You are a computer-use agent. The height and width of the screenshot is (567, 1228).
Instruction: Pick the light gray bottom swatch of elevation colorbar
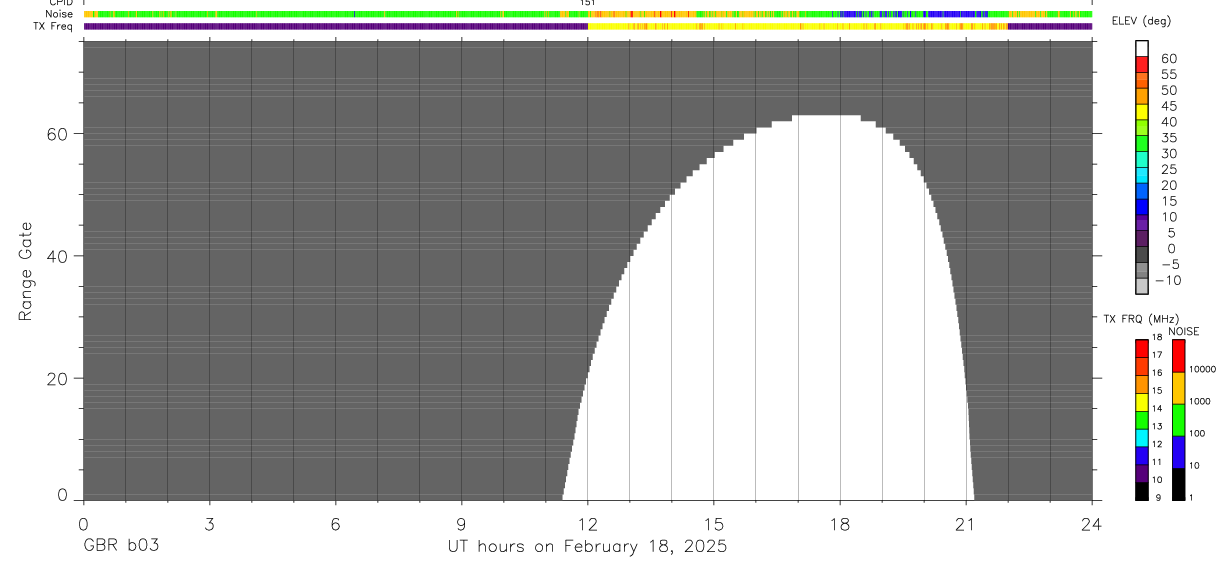point(1143,286)
